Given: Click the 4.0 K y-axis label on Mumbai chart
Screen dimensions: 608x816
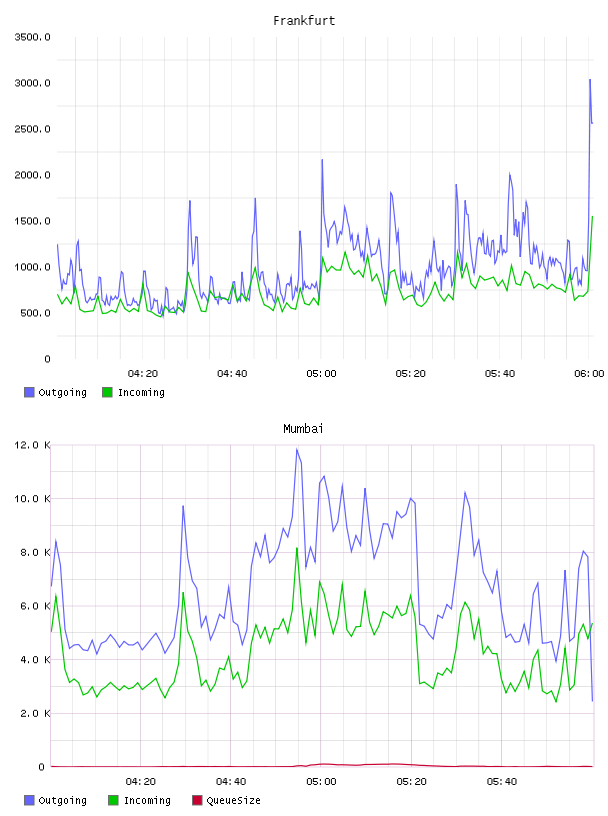Looking at the screenshot, I should [x=35, y=659].
